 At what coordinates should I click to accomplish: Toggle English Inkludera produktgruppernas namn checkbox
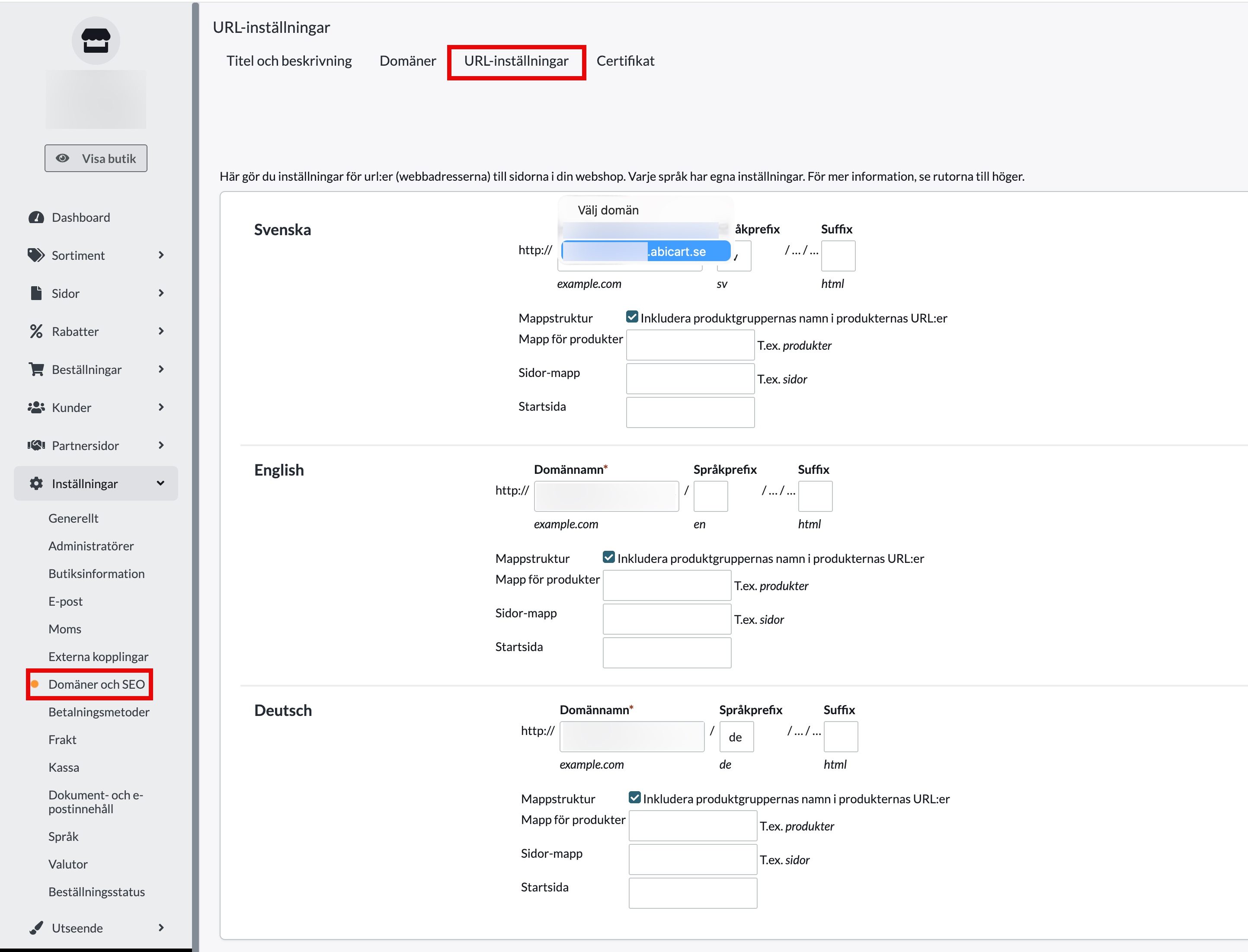tap(609, 557)
